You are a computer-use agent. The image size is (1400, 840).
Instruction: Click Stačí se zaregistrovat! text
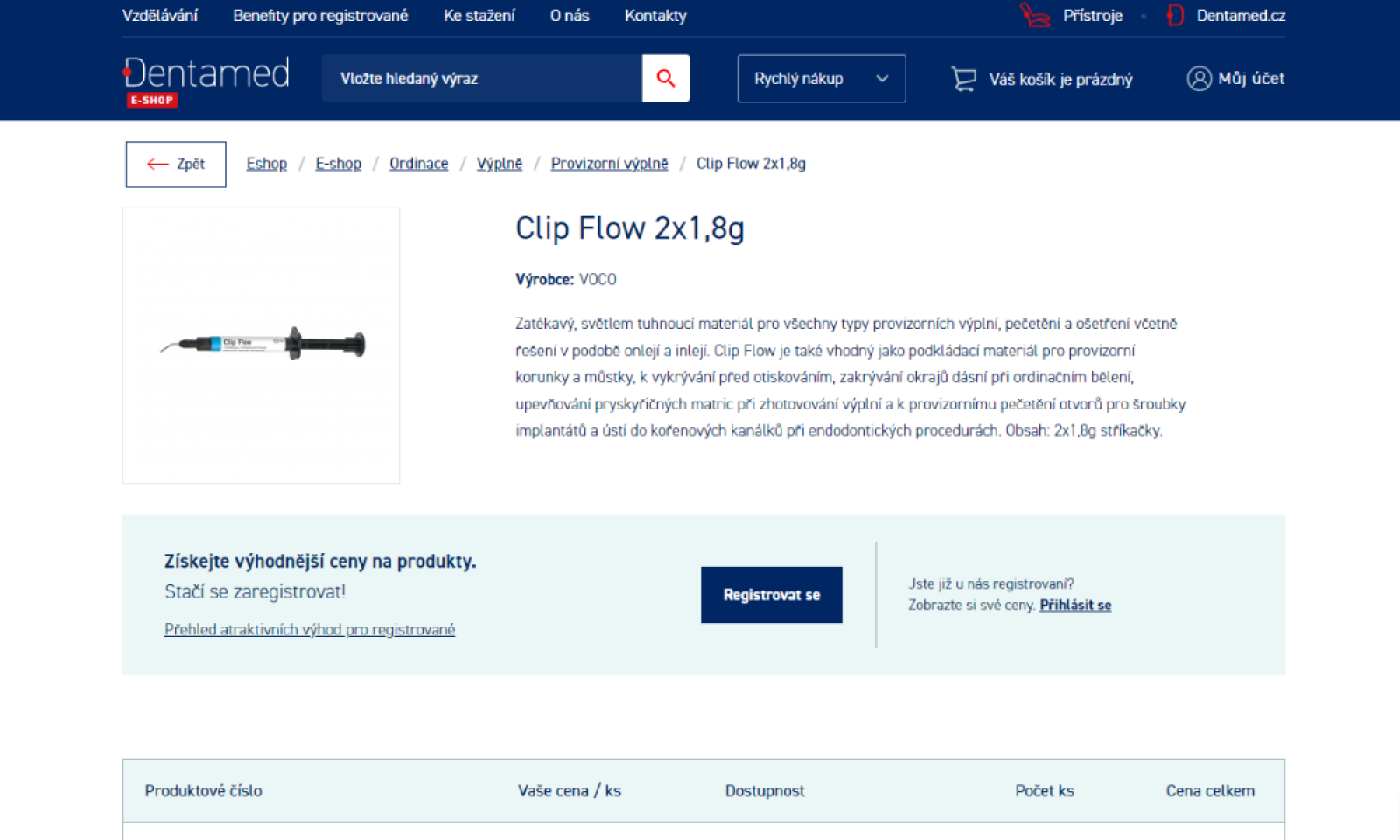tap(255, 592)
